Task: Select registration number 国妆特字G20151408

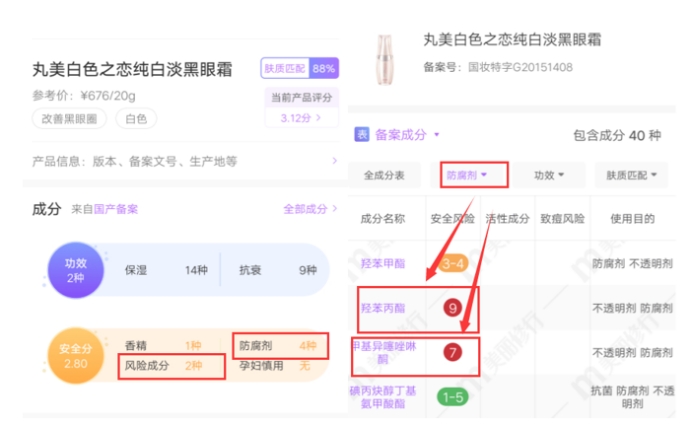Action: tap(520, 67)
